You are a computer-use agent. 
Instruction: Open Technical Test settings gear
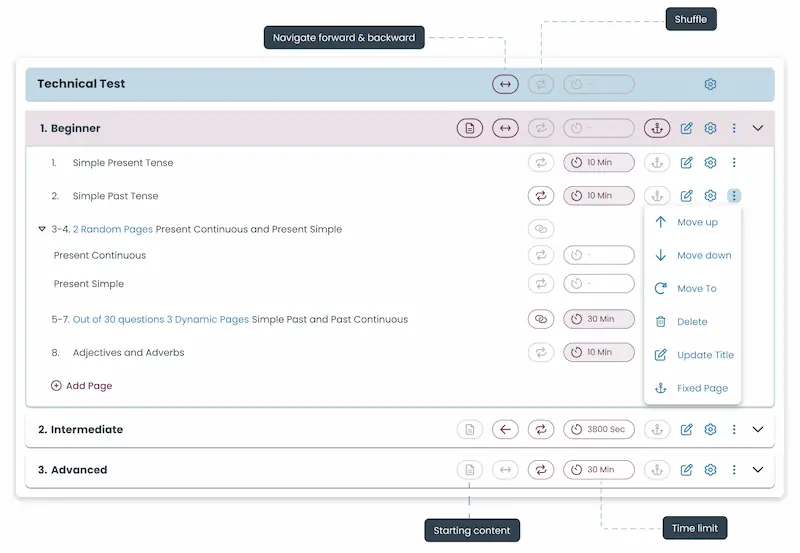tap(710, 84)
